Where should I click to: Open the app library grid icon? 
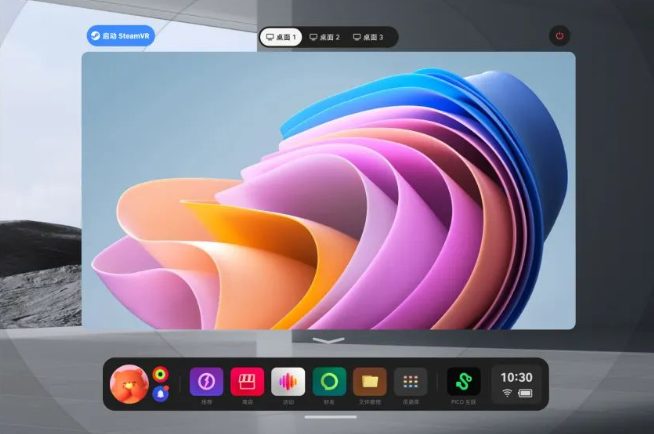click(410, 381)
